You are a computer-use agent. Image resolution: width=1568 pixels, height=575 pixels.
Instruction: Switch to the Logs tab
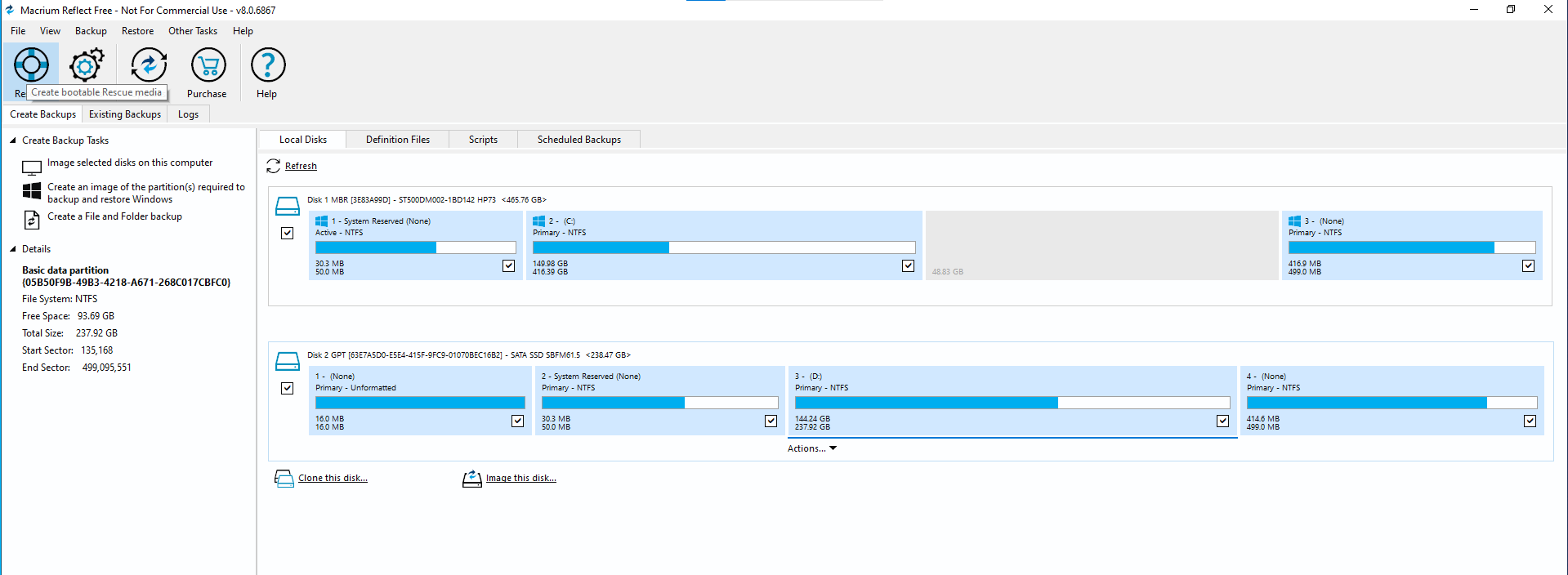(189, 114)
